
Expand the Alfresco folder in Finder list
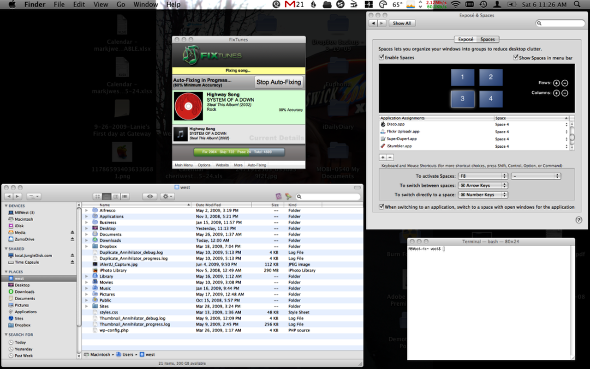pyautogui.click(x=87, y=211)
